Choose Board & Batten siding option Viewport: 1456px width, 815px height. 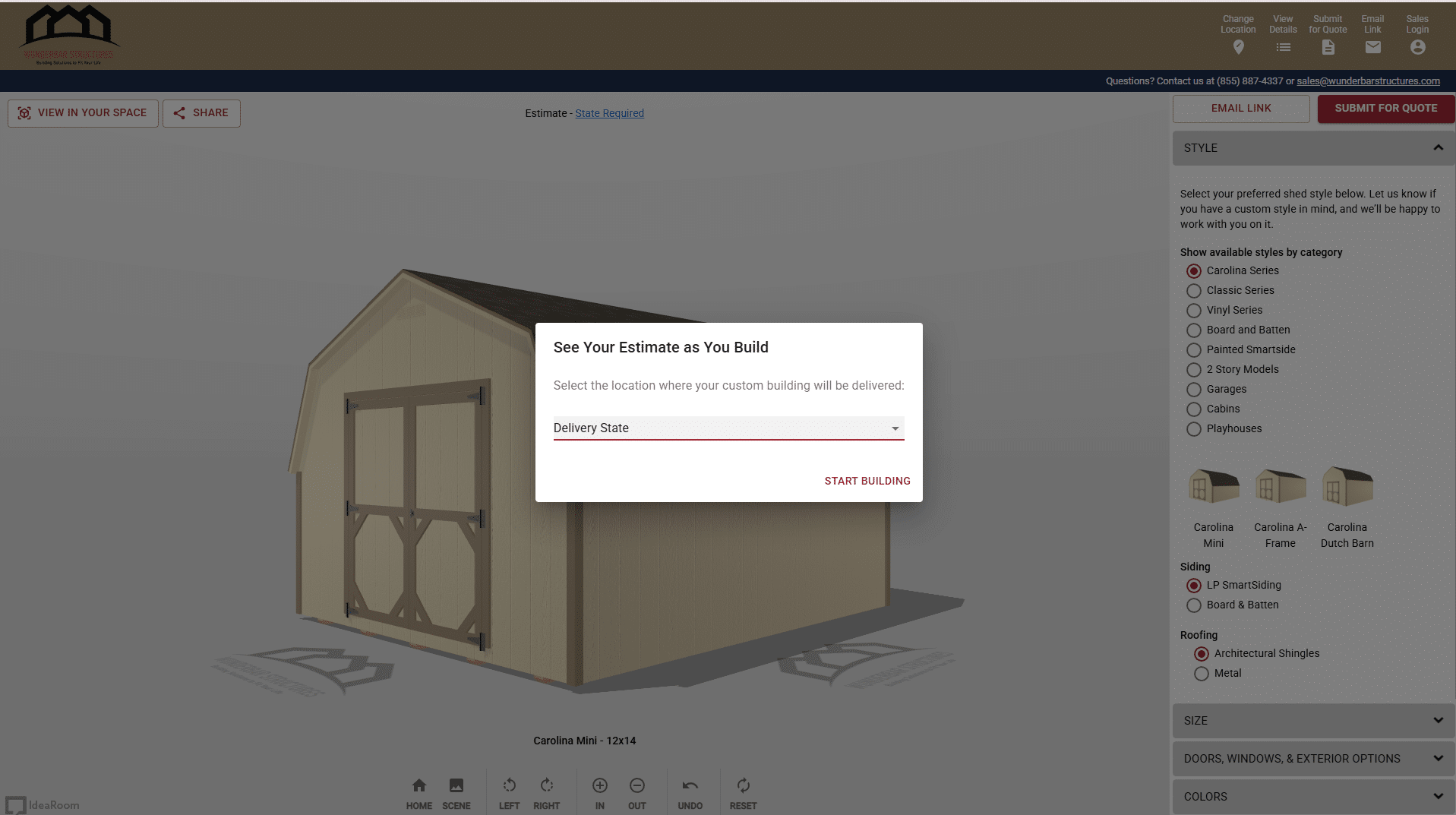pos(1194,605)
